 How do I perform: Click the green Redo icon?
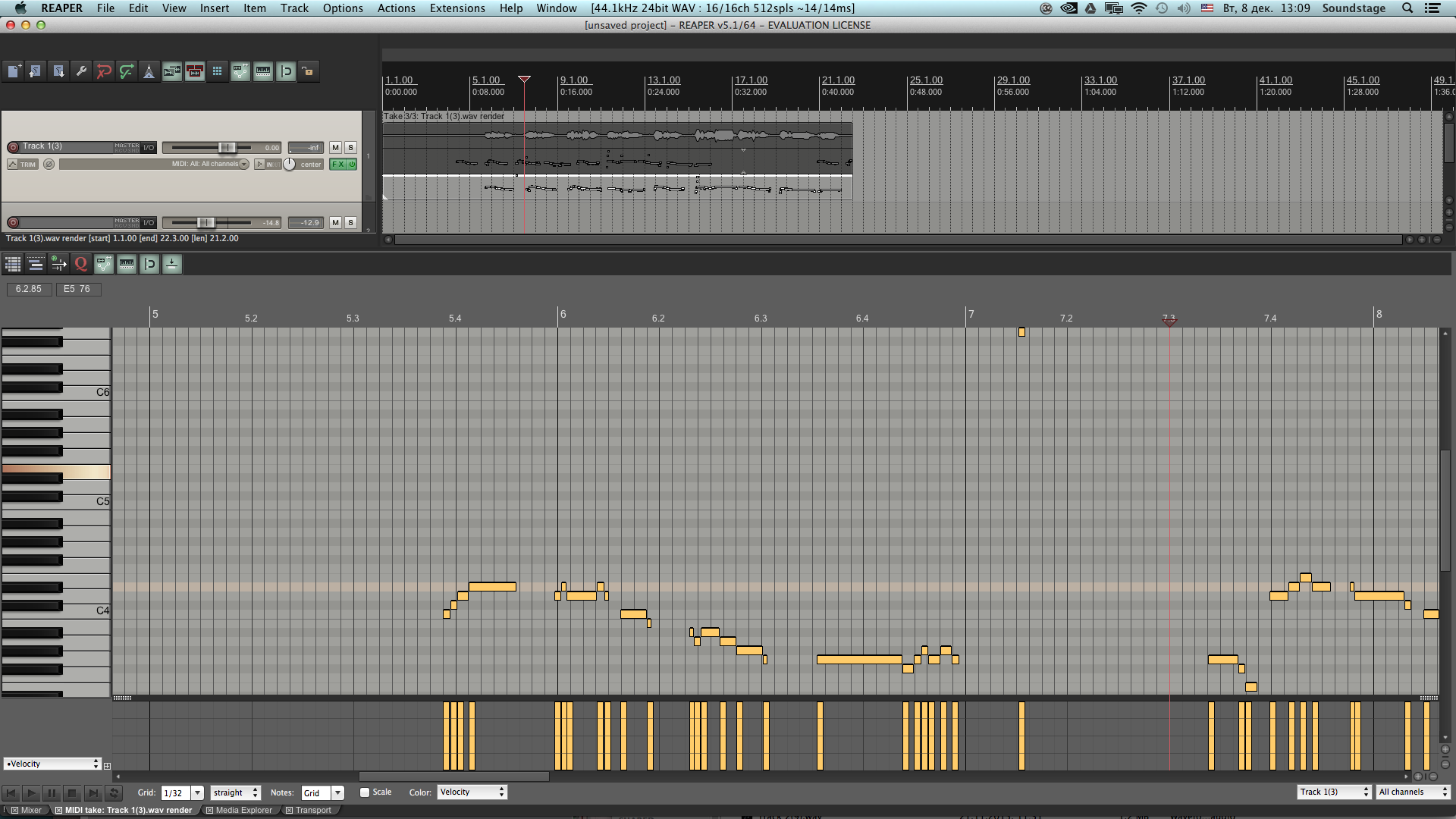click(127, 71)
